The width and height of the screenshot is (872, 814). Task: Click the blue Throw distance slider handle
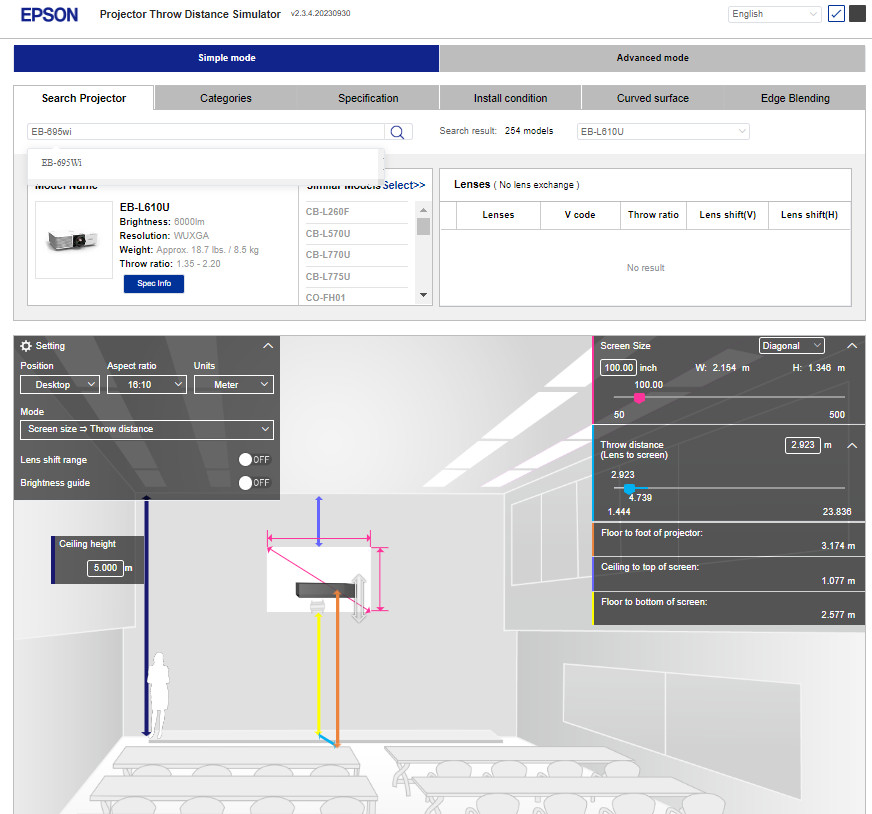(629, 488)
